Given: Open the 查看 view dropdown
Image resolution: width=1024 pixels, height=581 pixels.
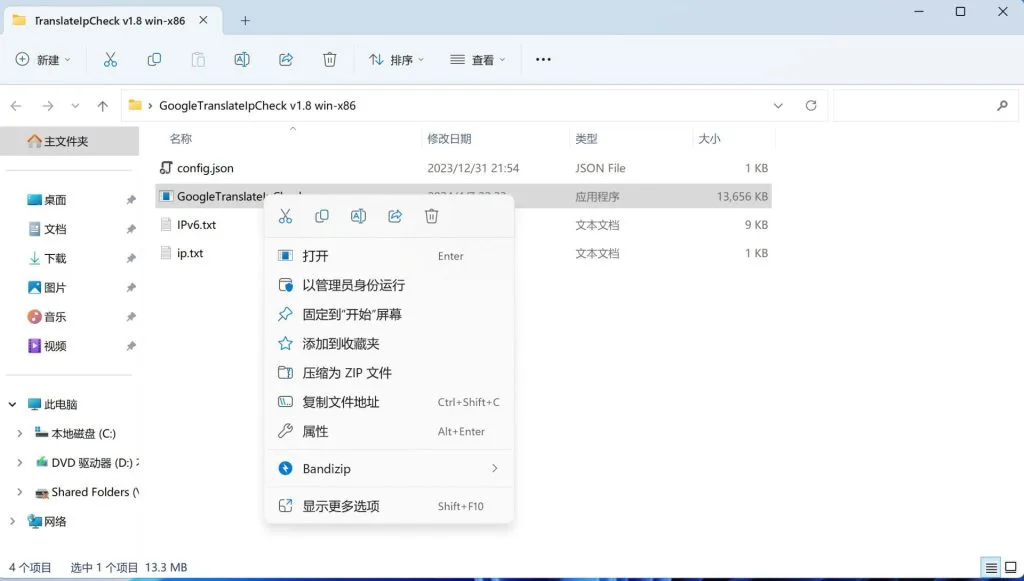Looking at the screenshot, I should coord(478,60).
